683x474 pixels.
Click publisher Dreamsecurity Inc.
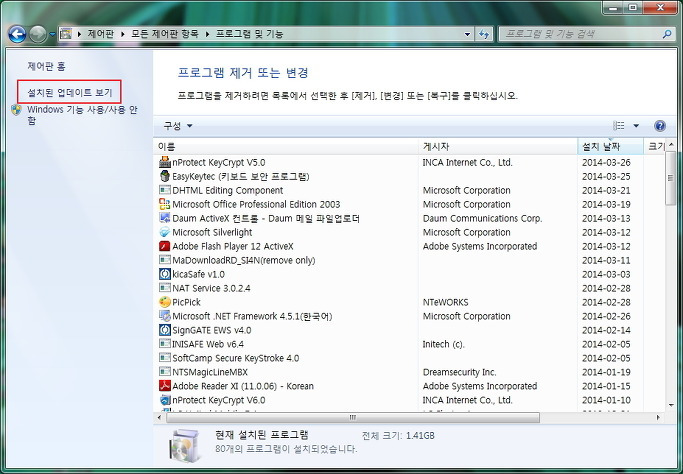[x=460, y=372]
